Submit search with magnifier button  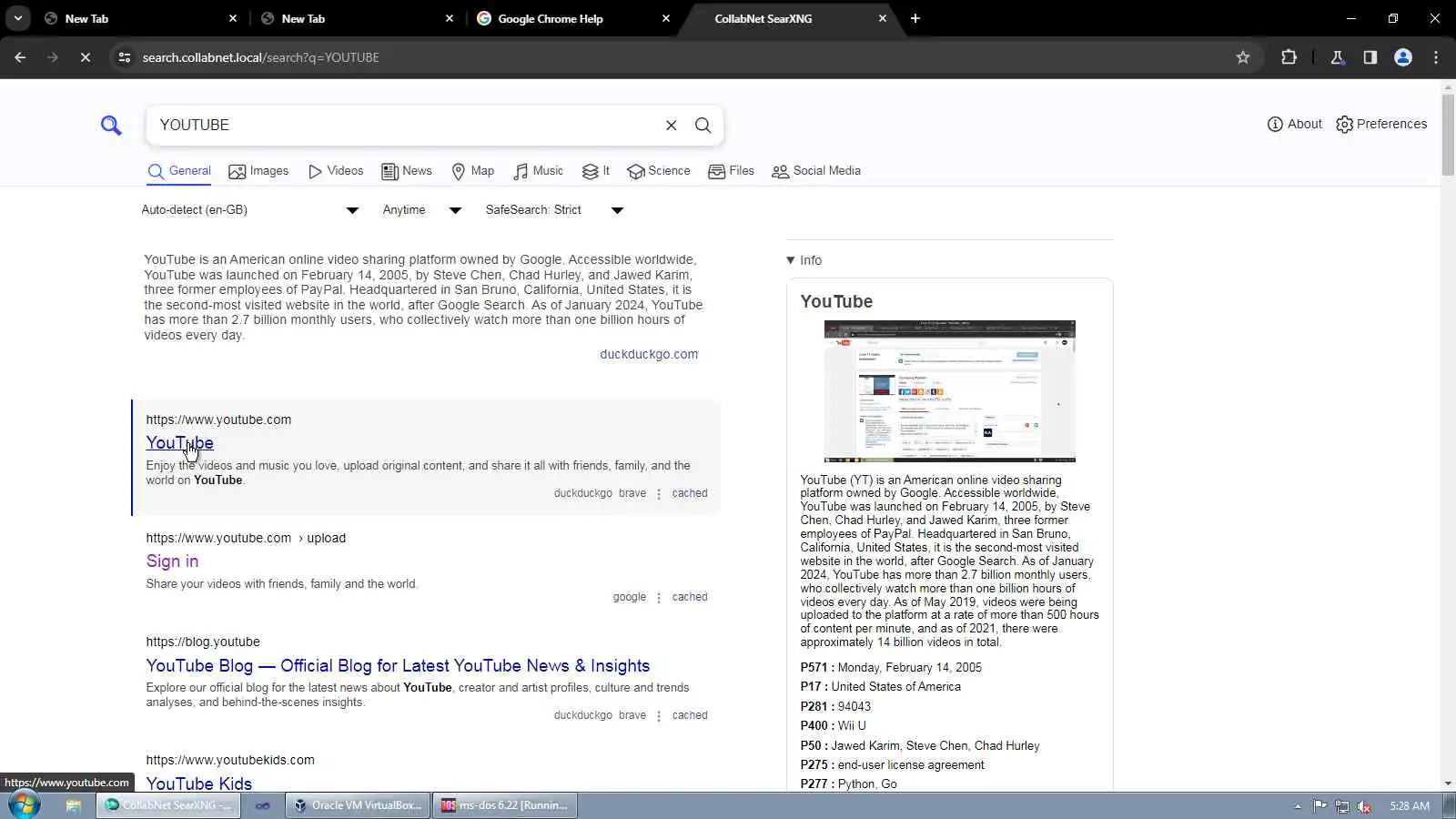point(703,125)
